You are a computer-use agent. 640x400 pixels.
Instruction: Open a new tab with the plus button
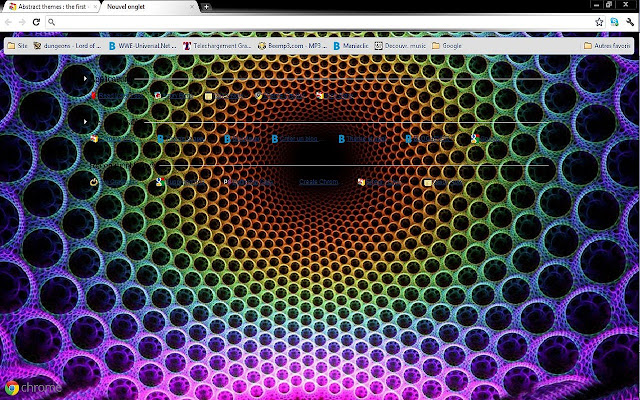(x=206, y=7)
